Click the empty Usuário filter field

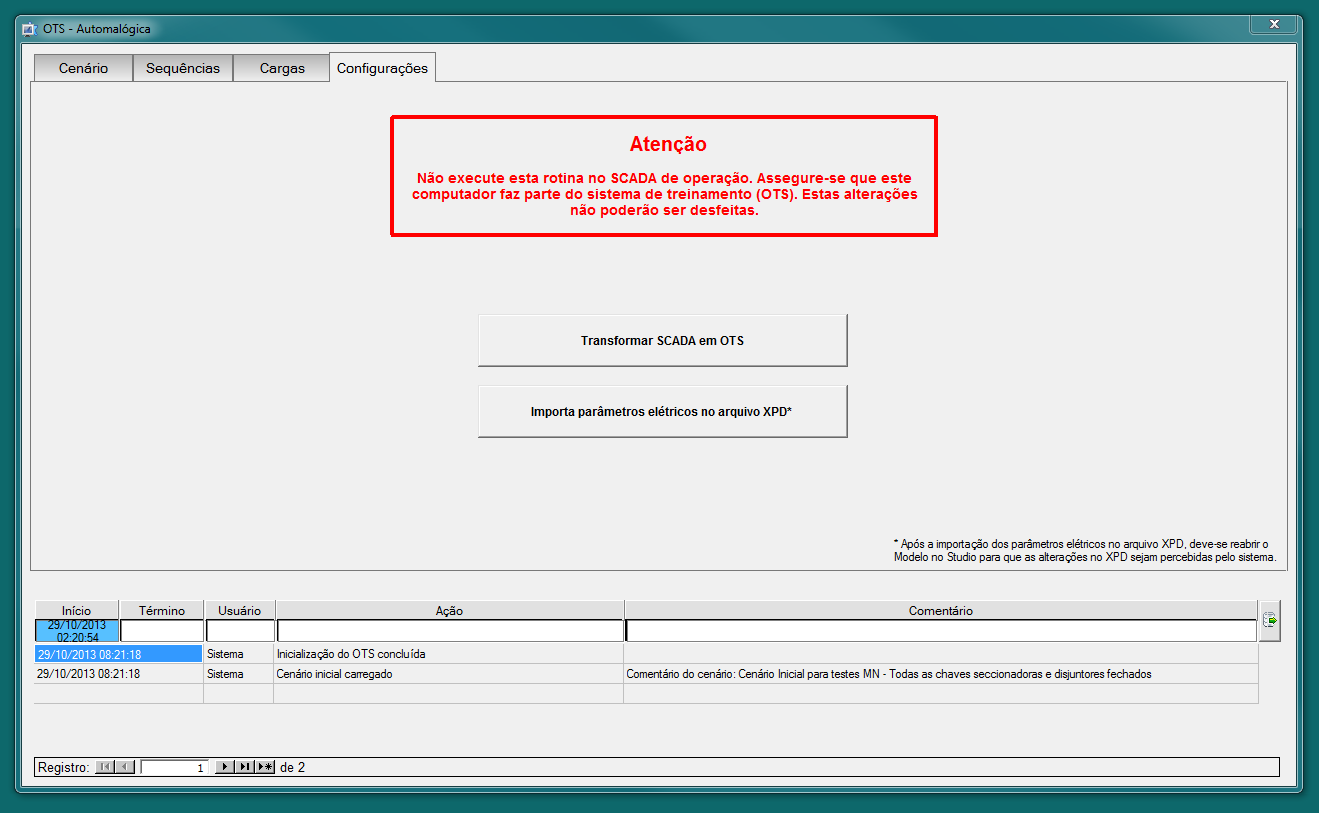[x=240, y=631]
